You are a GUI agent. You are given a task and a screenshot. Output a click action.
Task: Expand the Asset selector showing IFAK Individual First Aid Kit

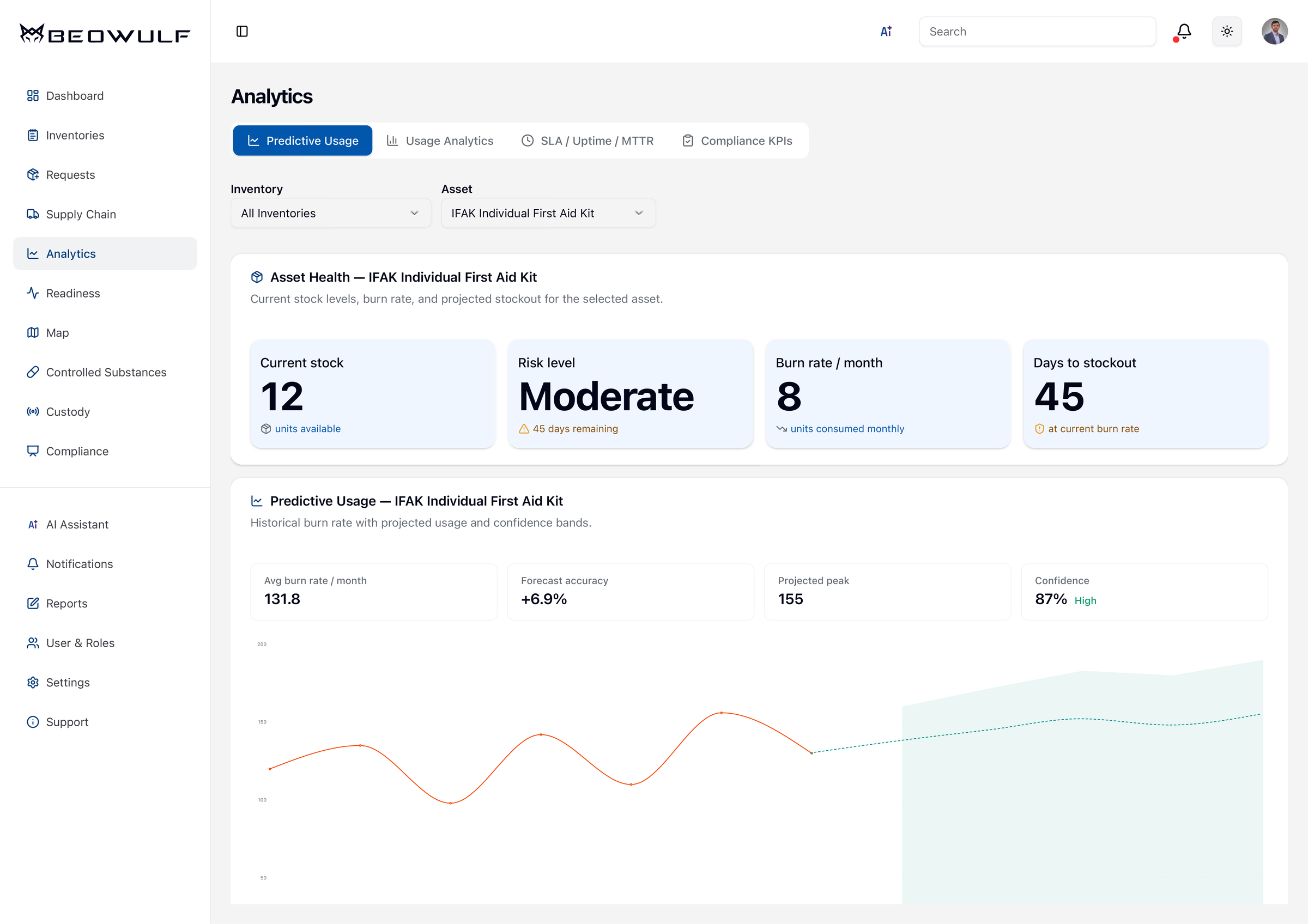coord(548,212)
